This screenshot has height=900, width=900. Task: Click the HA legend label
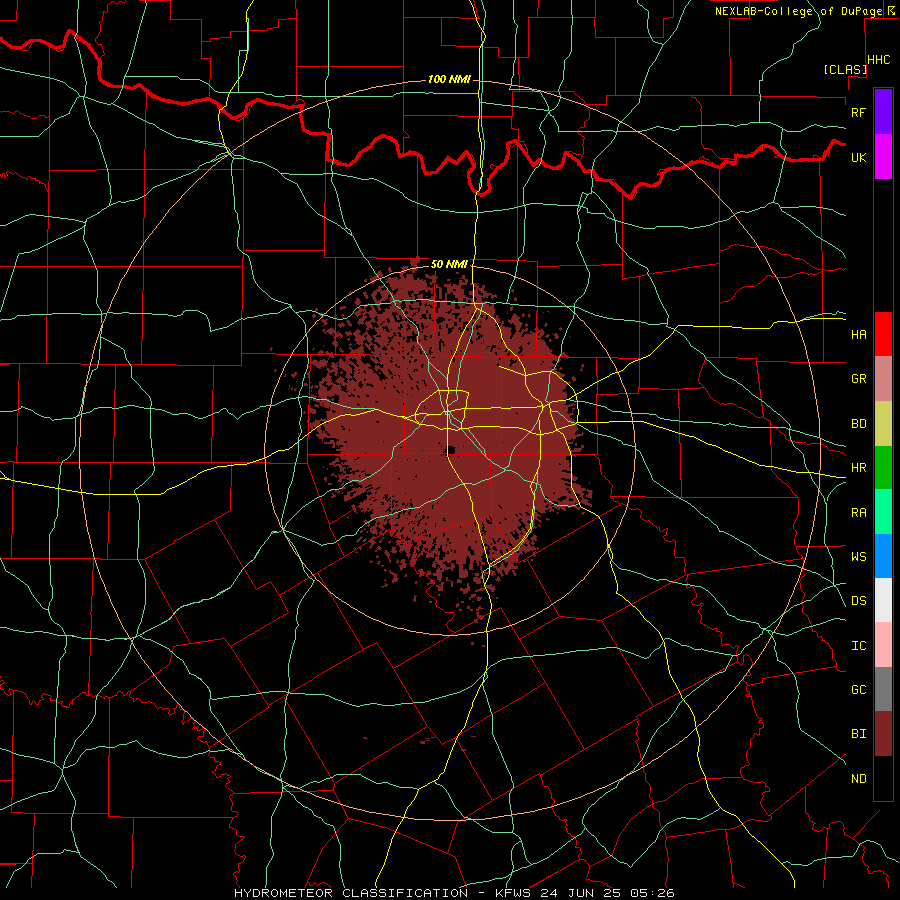(x=858, y=335)
